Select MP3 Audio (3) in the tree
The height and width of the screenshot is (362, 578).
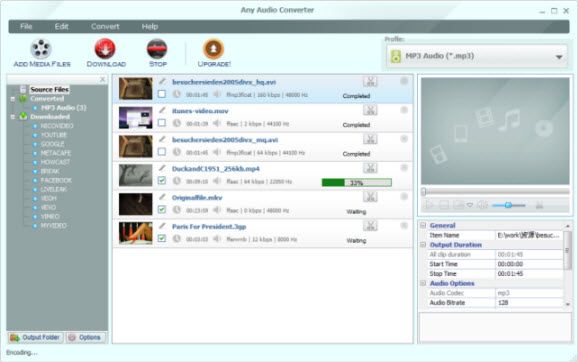63,108
